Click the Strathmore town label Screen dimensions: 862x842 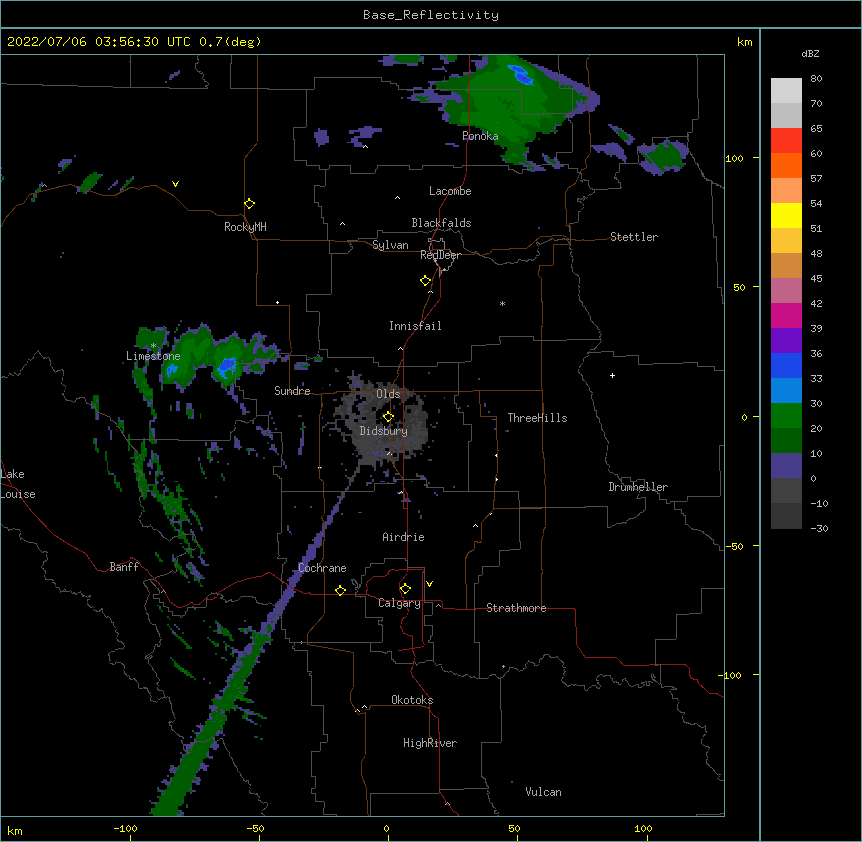click(516, 608)
